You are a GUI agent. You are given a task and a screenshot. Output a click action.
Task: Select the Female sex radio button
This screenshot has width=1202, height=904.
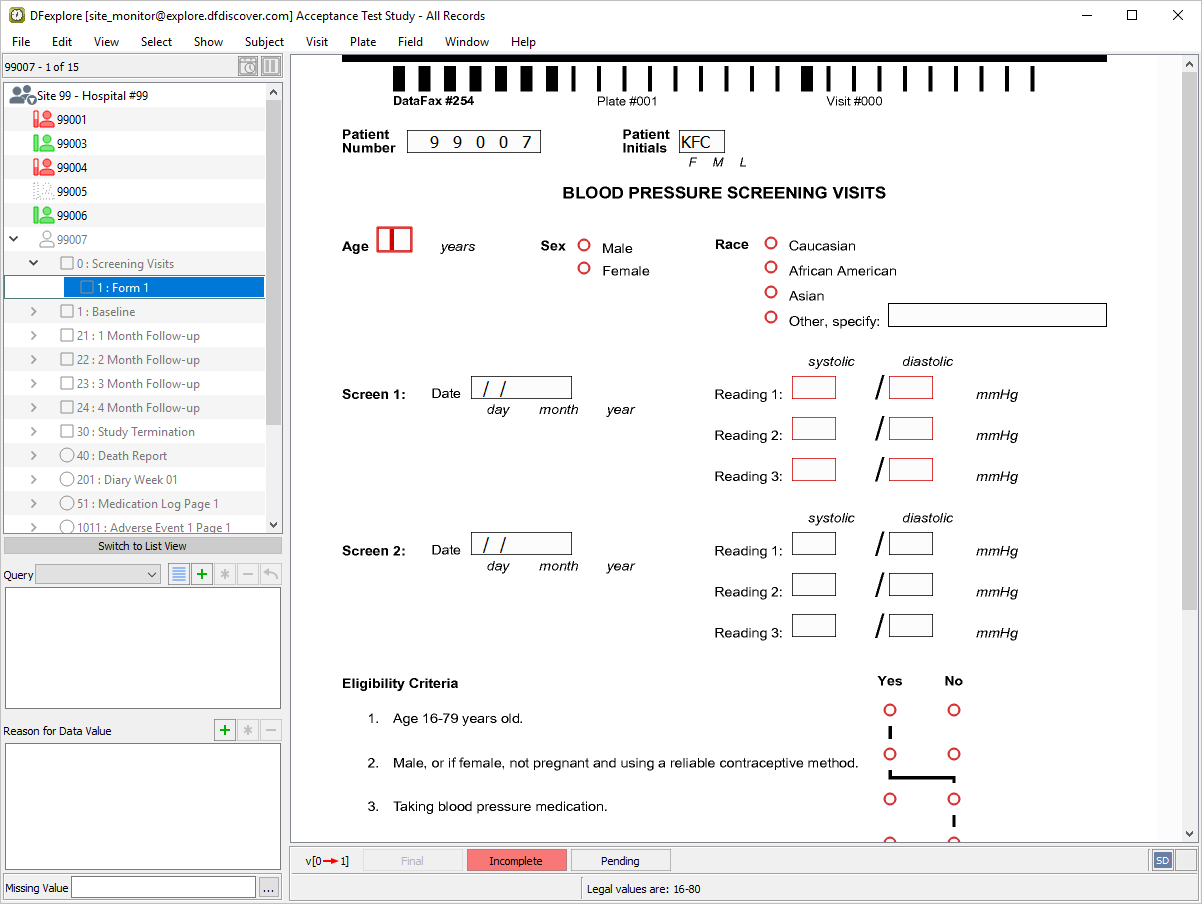coord(584,268)
